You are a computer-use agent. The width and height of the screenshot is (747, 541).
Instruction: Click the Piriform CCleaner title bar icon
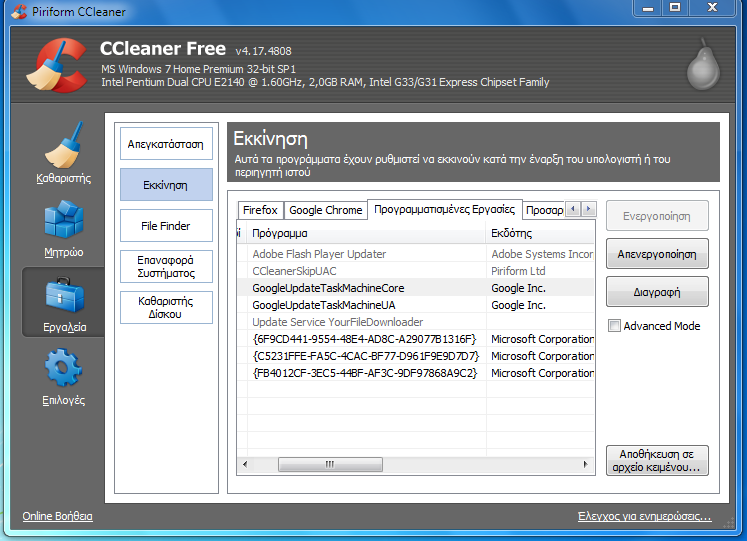click(19, 11)
